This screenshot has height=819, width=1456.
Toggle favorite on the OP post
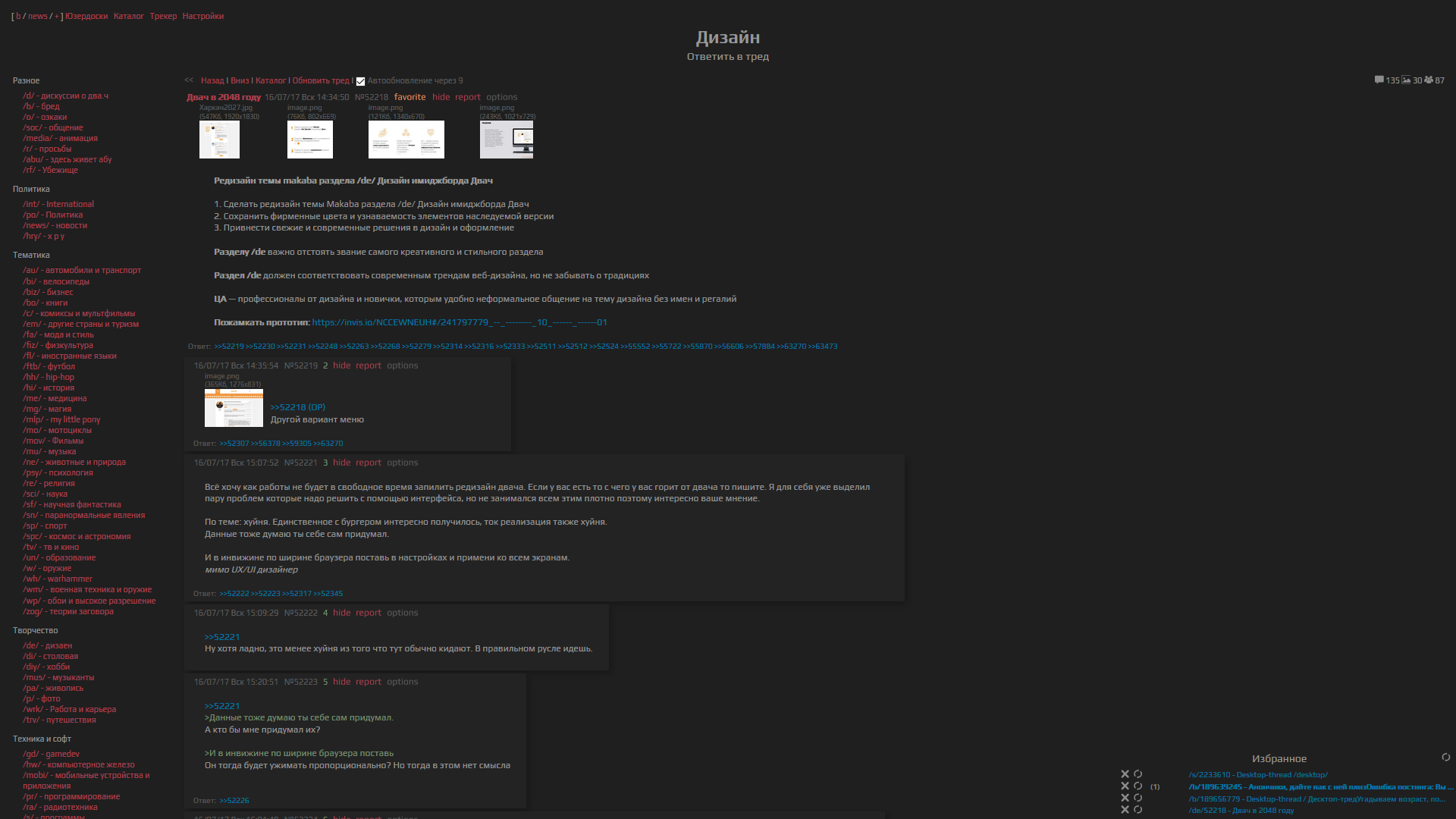pos(409,97)
